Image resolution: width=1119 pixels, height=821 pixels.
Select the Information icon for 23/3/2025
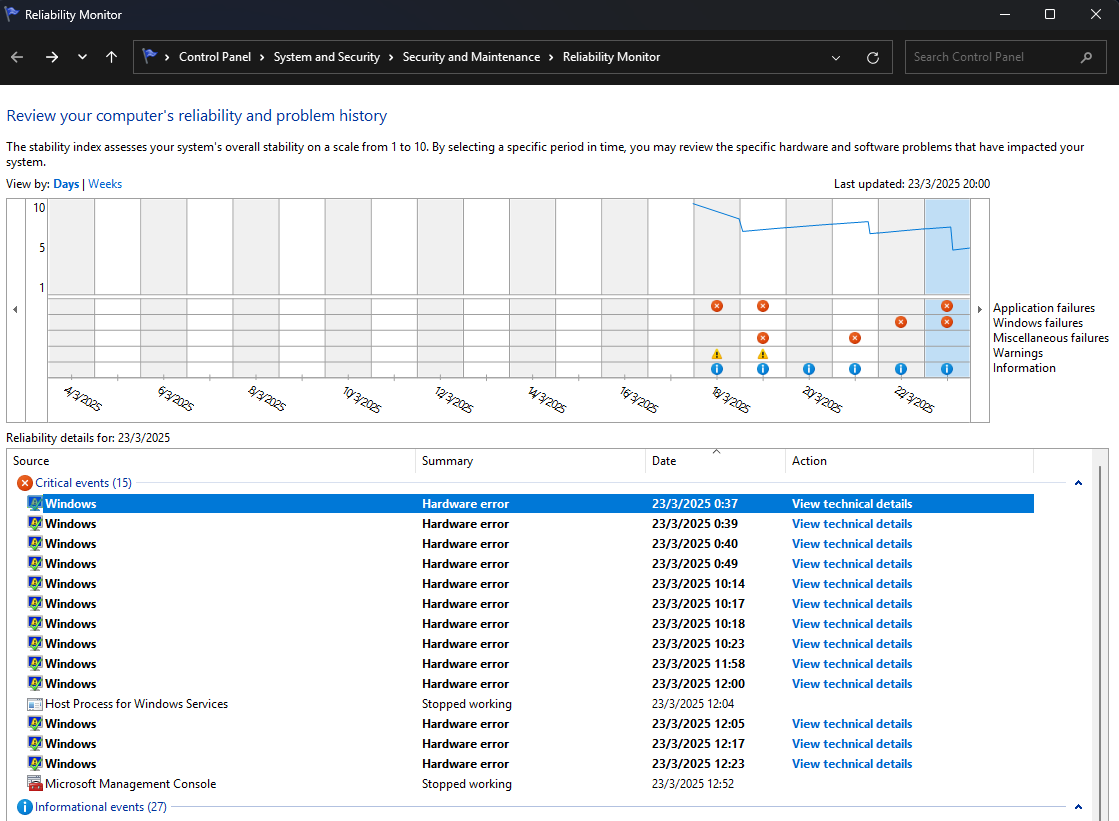947,369
